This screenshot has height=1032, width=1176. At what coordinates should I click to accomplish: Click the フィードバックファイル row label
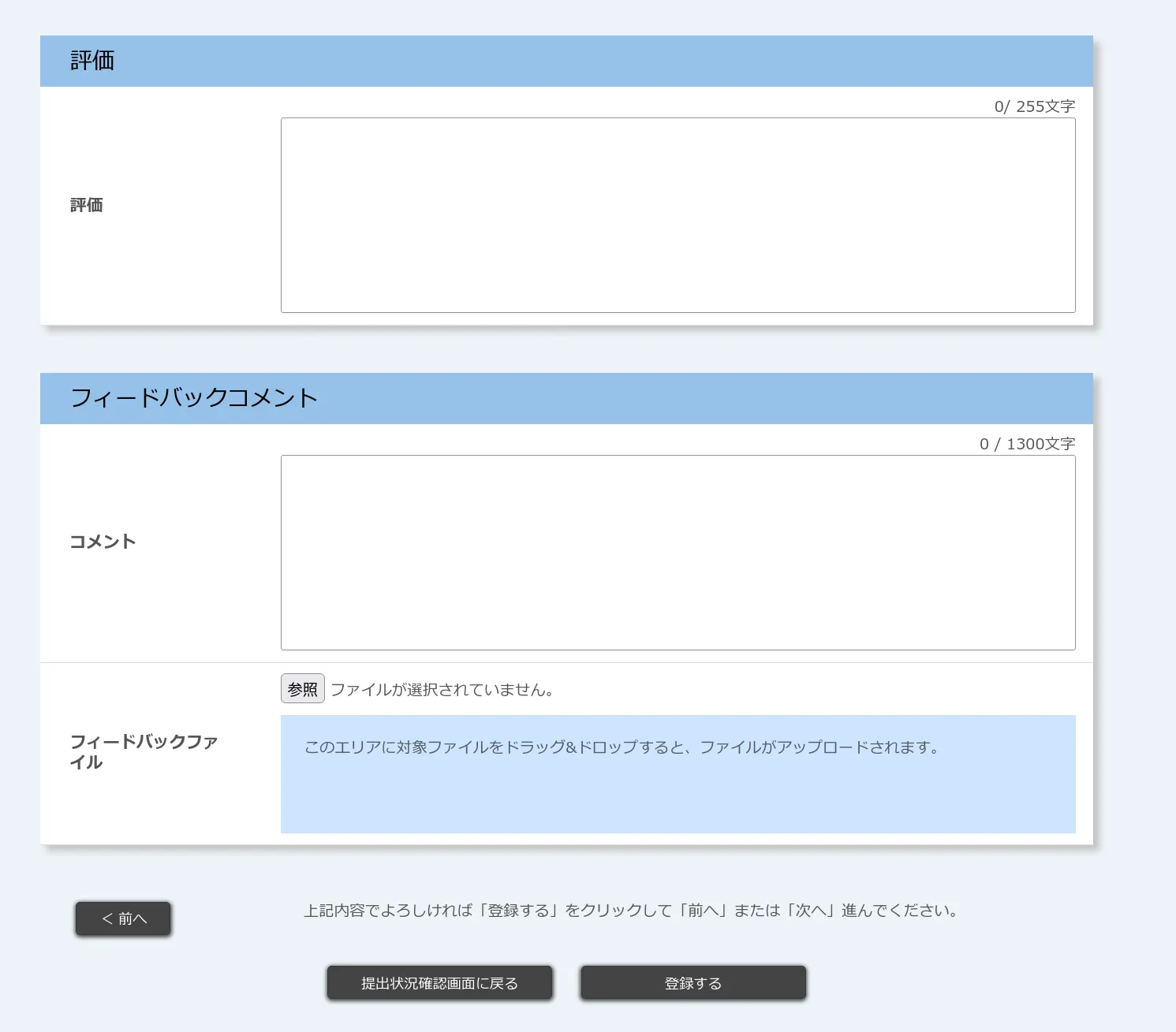tap(144, 751)
